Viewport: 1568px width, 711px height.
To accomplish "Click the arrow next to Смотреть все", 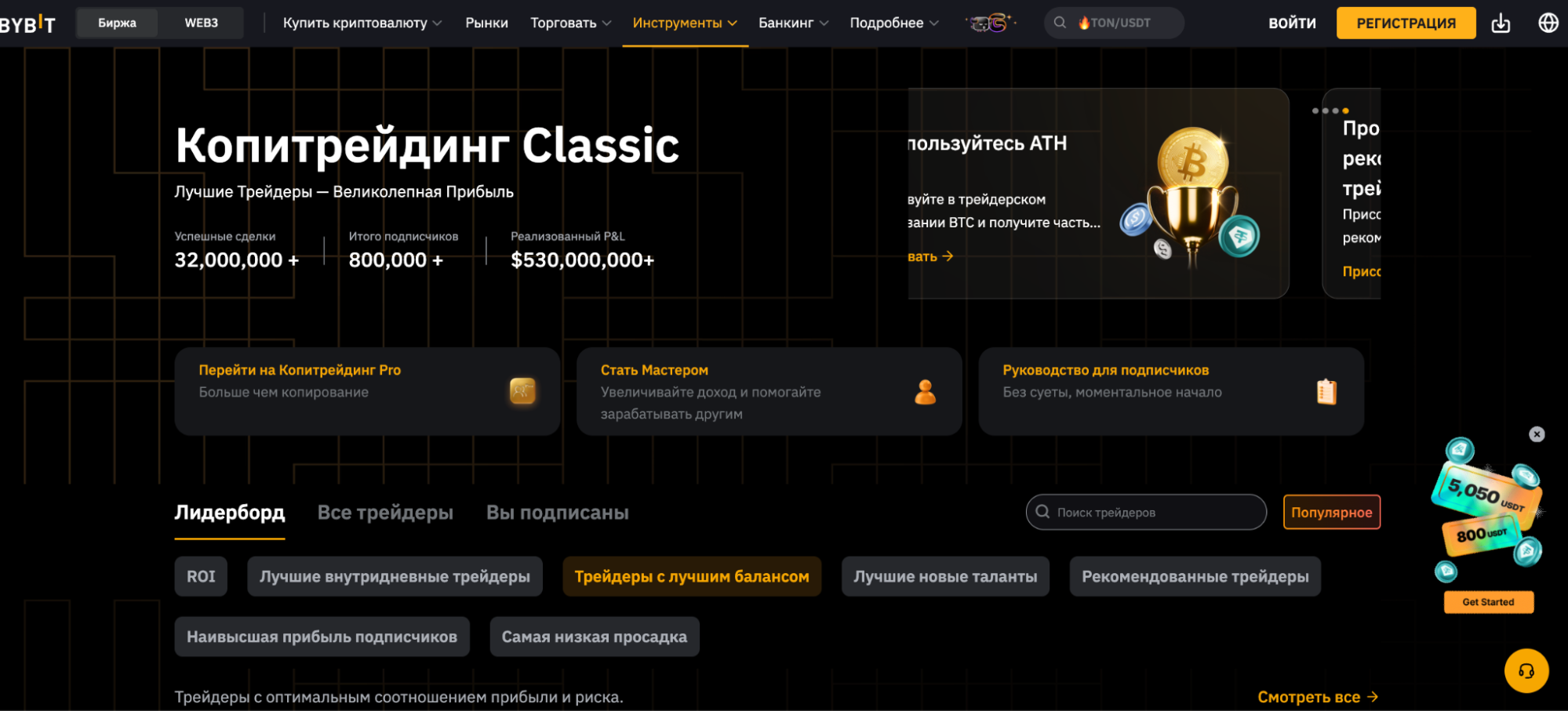I will pyautogui.click(x=1373, y=697).
